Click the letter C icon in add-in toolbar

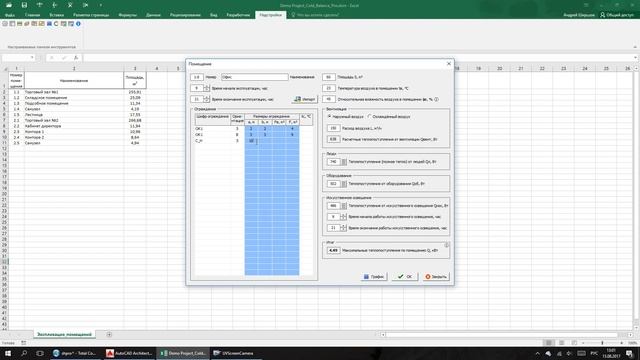(x=56, y=24)
